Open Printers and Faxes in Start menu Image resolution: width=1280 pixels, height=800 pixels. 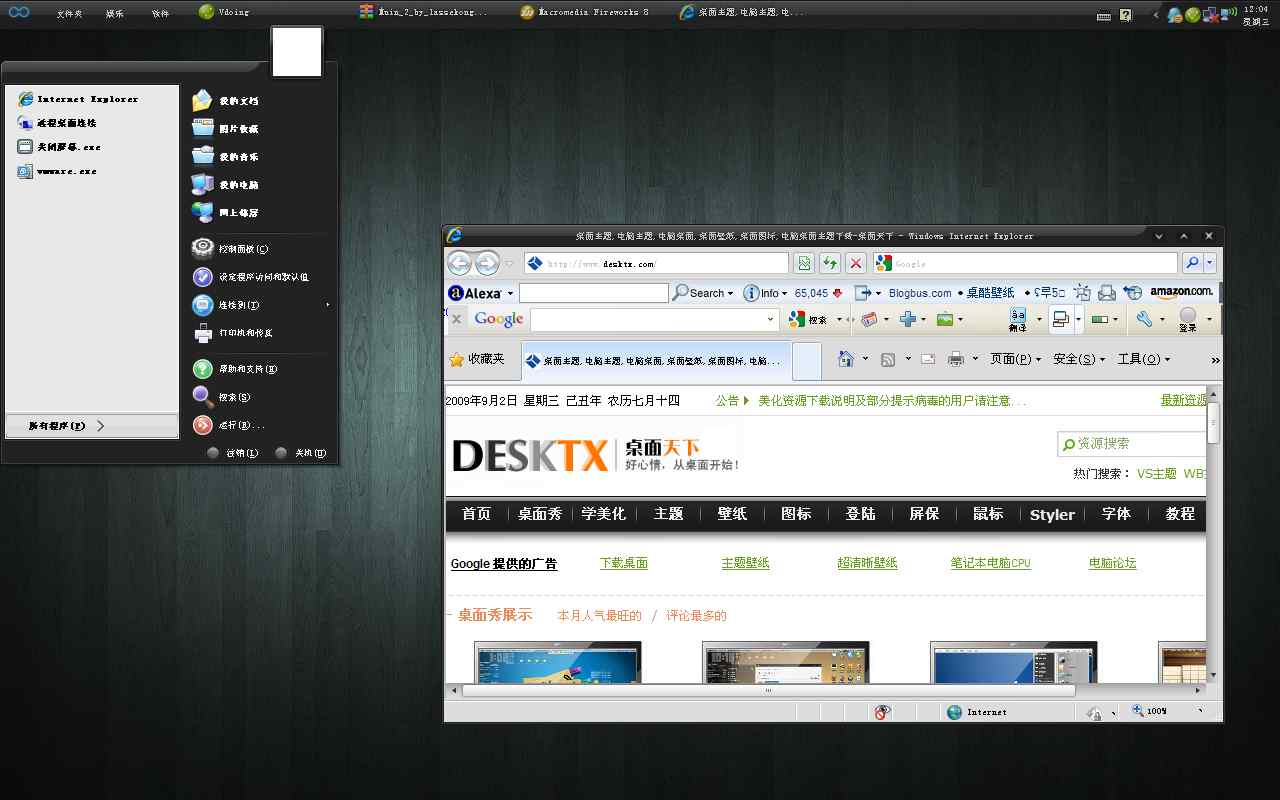pos(233,333)
